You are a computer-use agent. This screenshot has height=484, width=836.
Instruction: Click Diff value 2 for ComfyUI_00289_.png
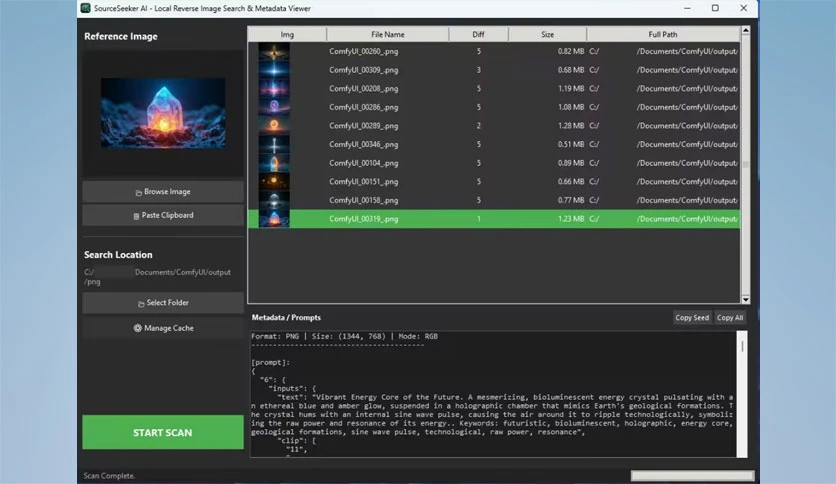[x=479, y=126]
